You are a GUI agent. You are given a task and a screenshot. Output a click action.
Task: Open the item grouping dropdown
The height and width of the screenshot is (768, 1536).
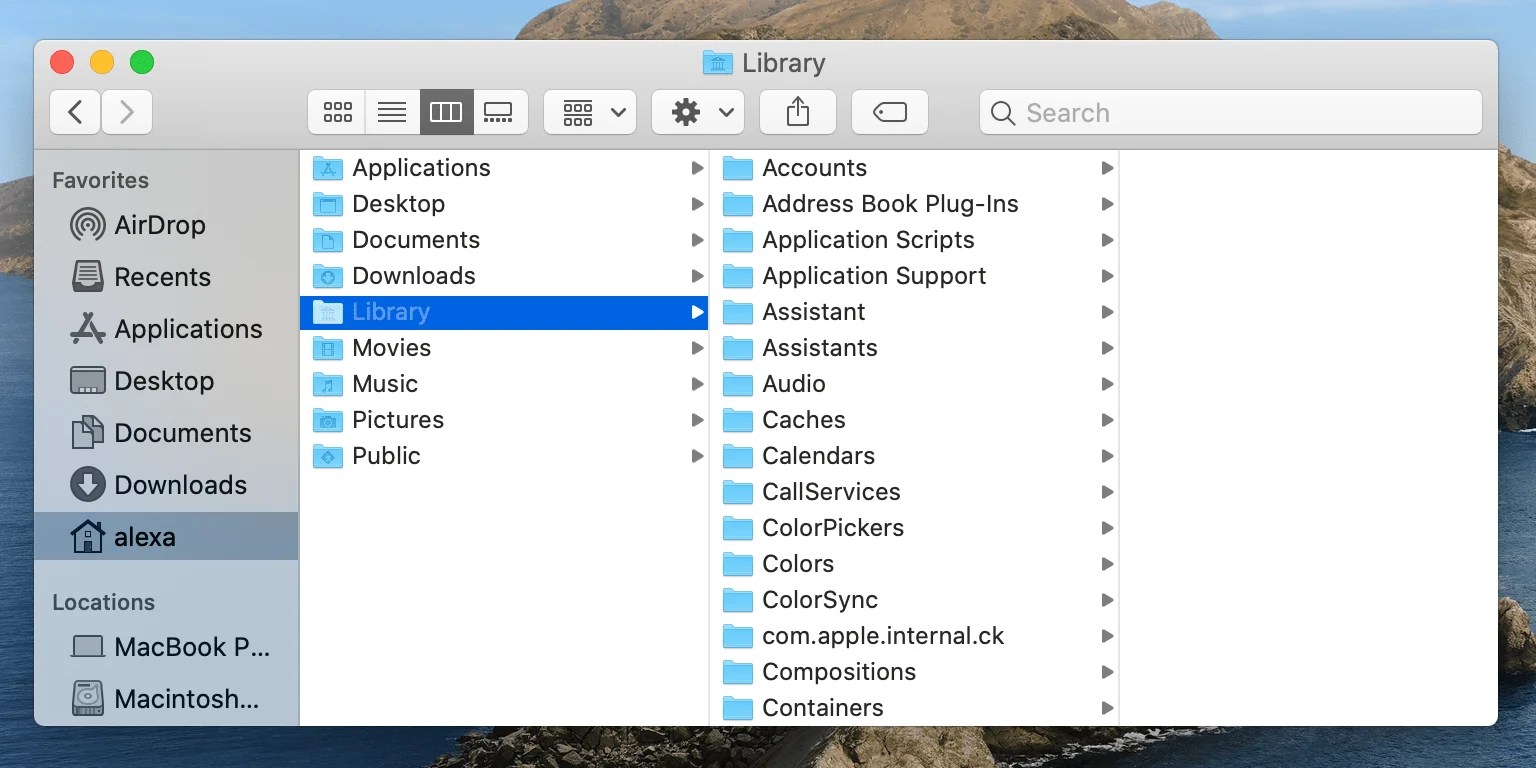pos(589,112)
